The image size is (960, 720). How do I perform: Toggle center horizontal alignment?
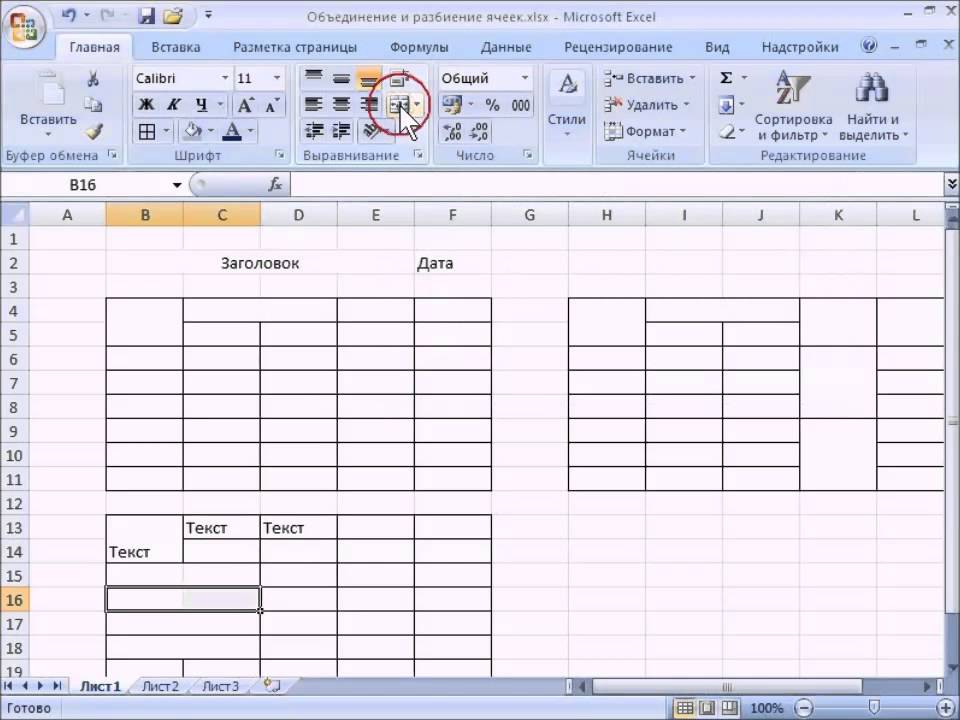pyautogui.click(x=340, y=105)
